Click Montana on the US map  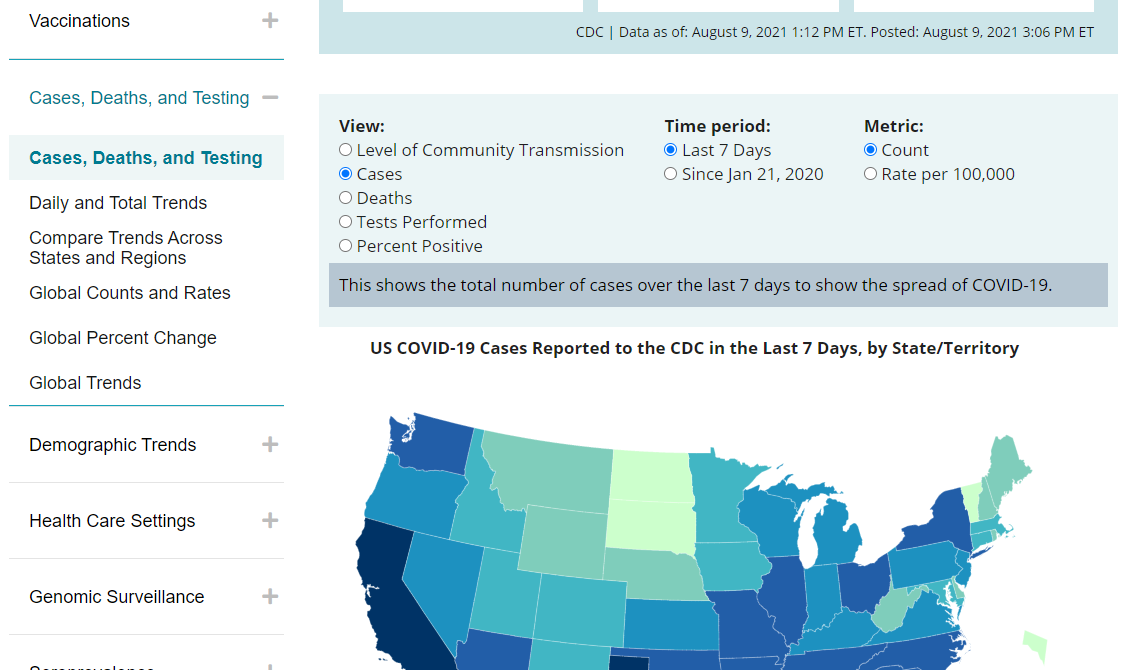(551, 472)
